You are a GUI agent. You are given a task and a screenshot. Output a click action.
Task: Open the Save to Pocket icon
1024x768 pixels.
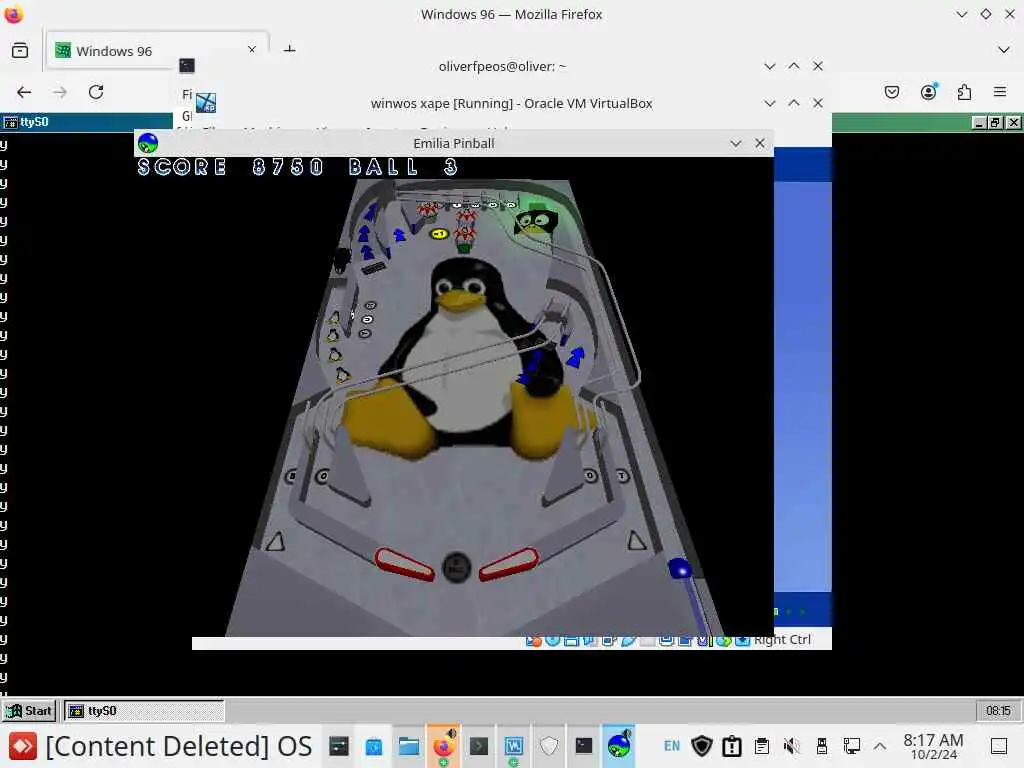[x=891, y=92]
